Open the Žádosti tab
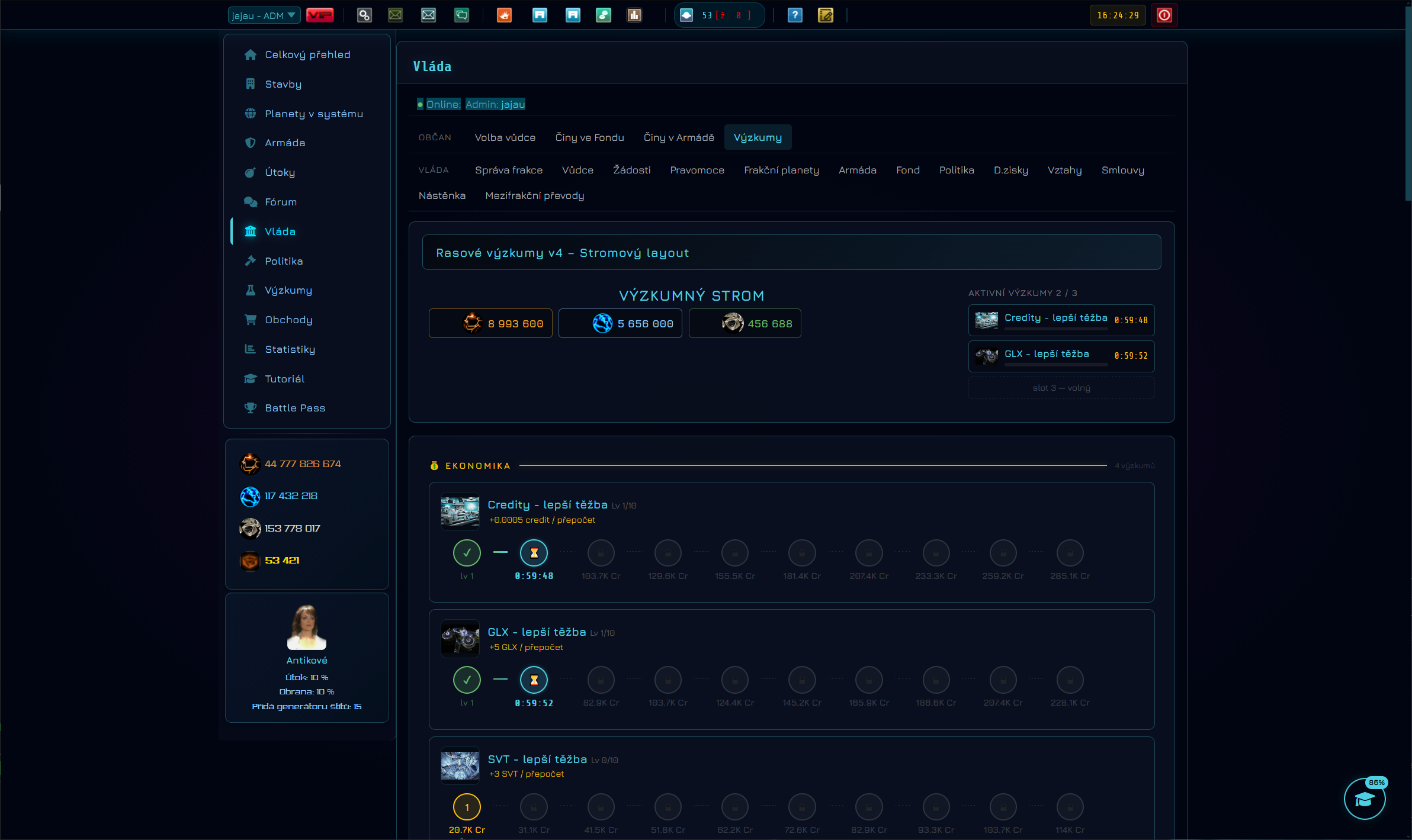 [x=631, y=170]
